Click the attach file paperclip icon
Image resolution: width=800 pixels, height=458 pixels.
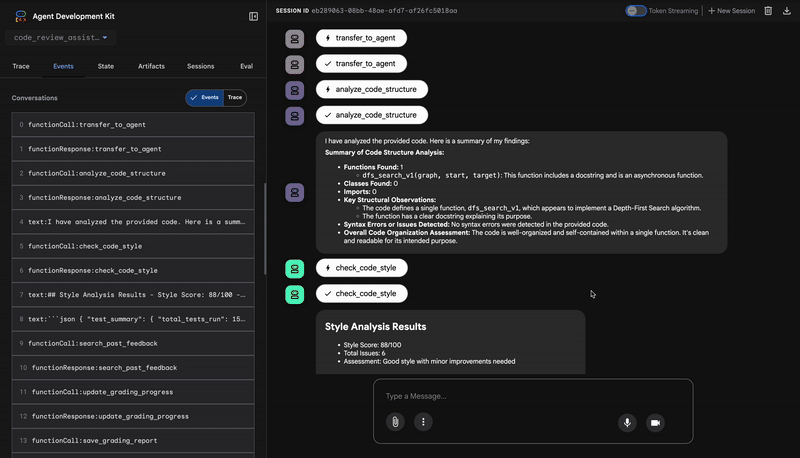pyautogui.click(x=395, y=422)
